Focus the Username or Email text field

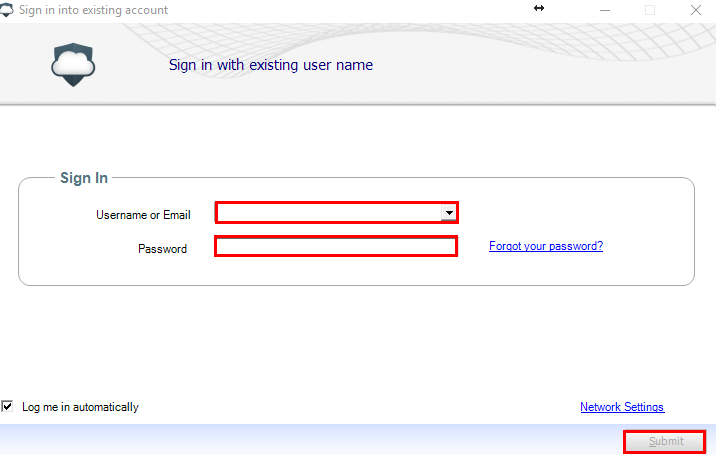click(329, 213)
